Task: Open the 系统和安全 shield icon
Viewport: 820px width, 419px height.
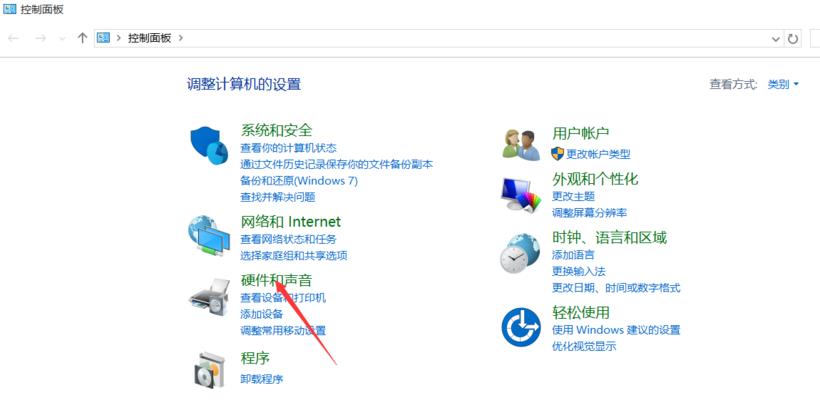Action: (209, 145)
